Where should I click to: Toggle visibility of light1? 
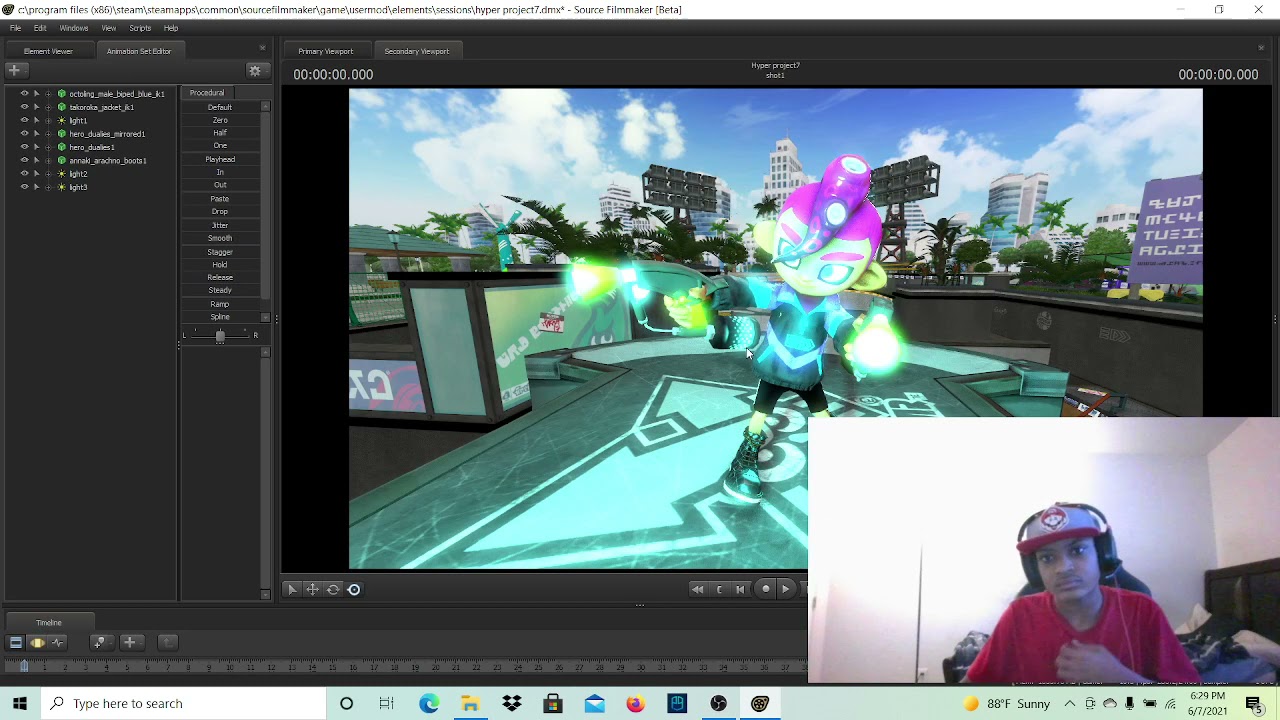click(x=25, y=121)
